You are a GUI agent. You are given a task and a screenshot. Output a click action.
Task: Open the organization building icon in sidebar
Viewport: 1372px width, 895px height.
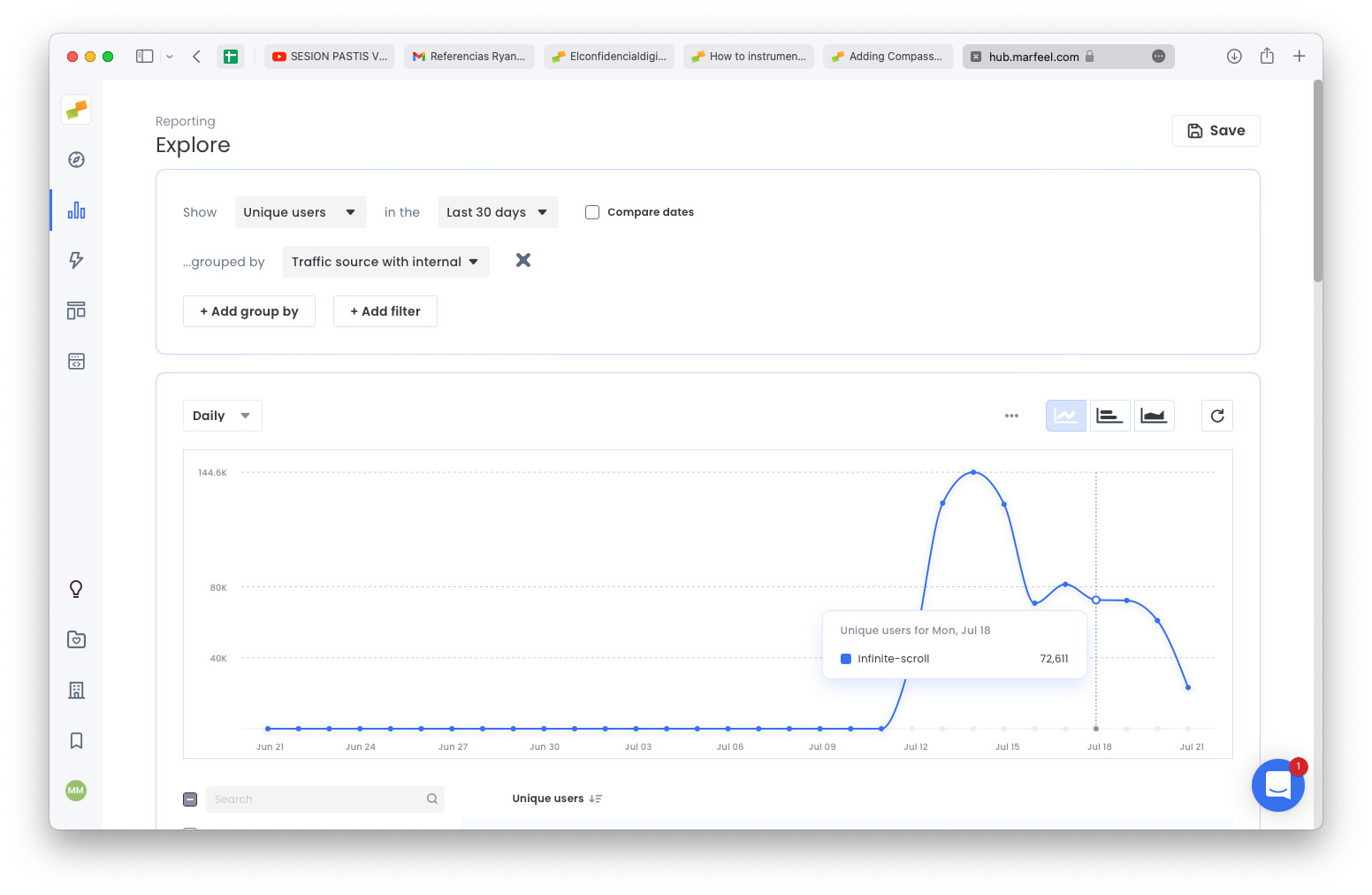click(x=76, y=690)
